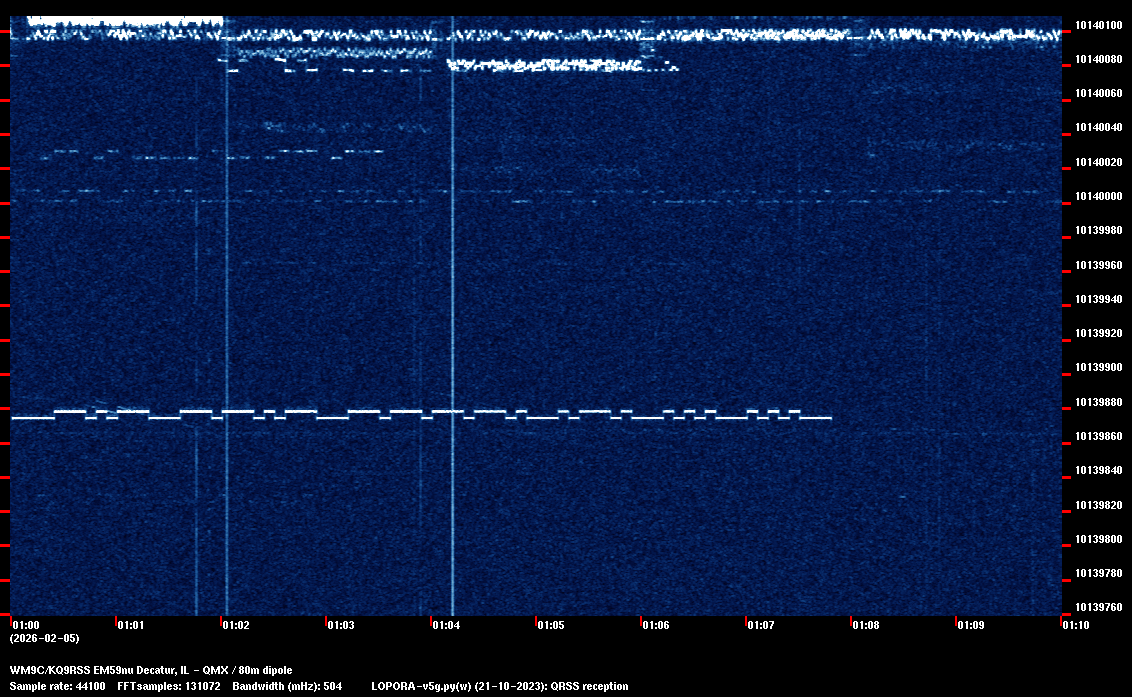Click the vertical noise line near 01:02
This screenshot has height=697, width=1132.
tap(226, 300)
